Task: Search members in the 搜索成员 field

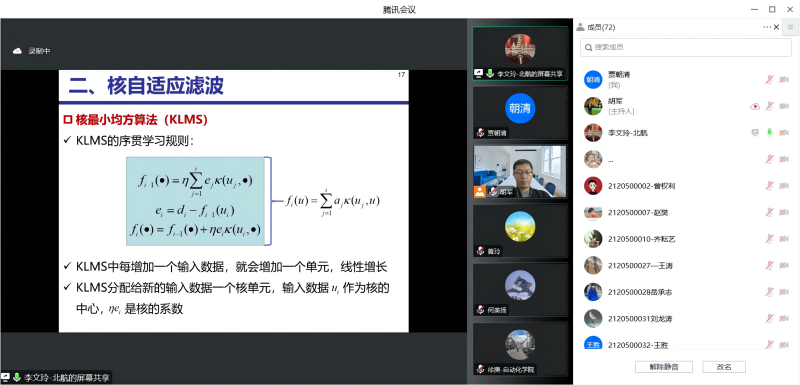Action: click(x=686, y=47)
